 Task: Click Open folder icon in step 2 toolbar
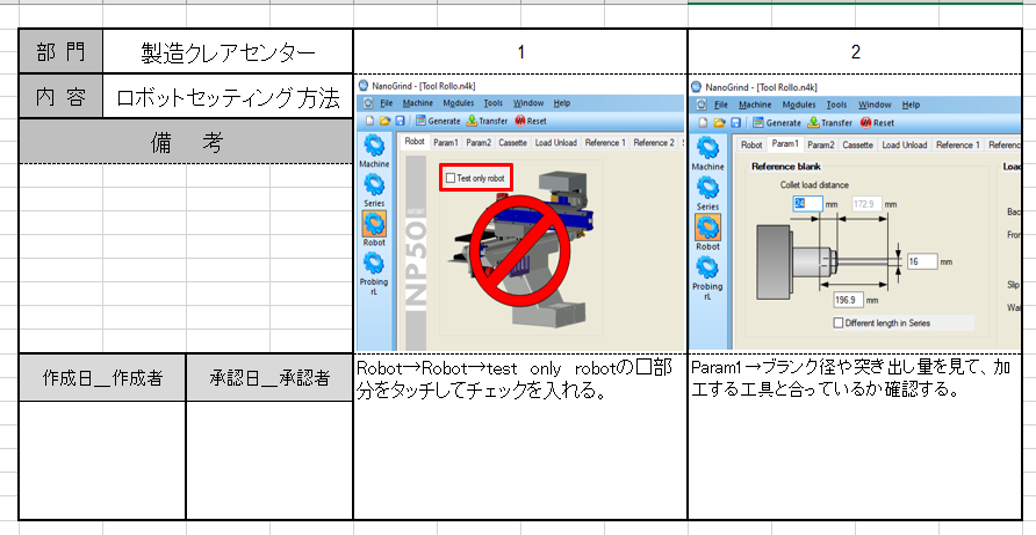[719, 122]
